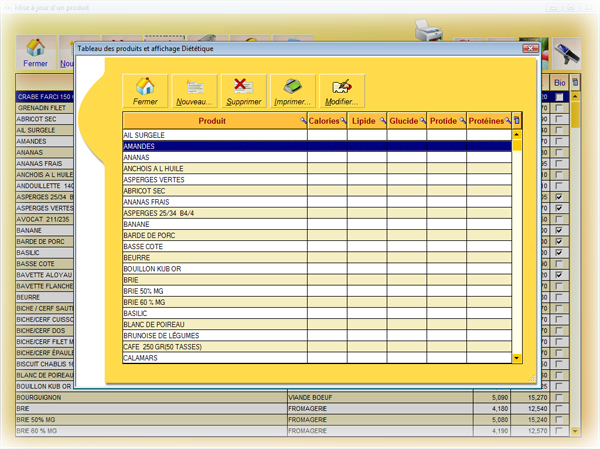Click the Nouveau... button in the dialog
Image resolution: width=600 pixels, height=449 pixels.
[x=194, y=91]
